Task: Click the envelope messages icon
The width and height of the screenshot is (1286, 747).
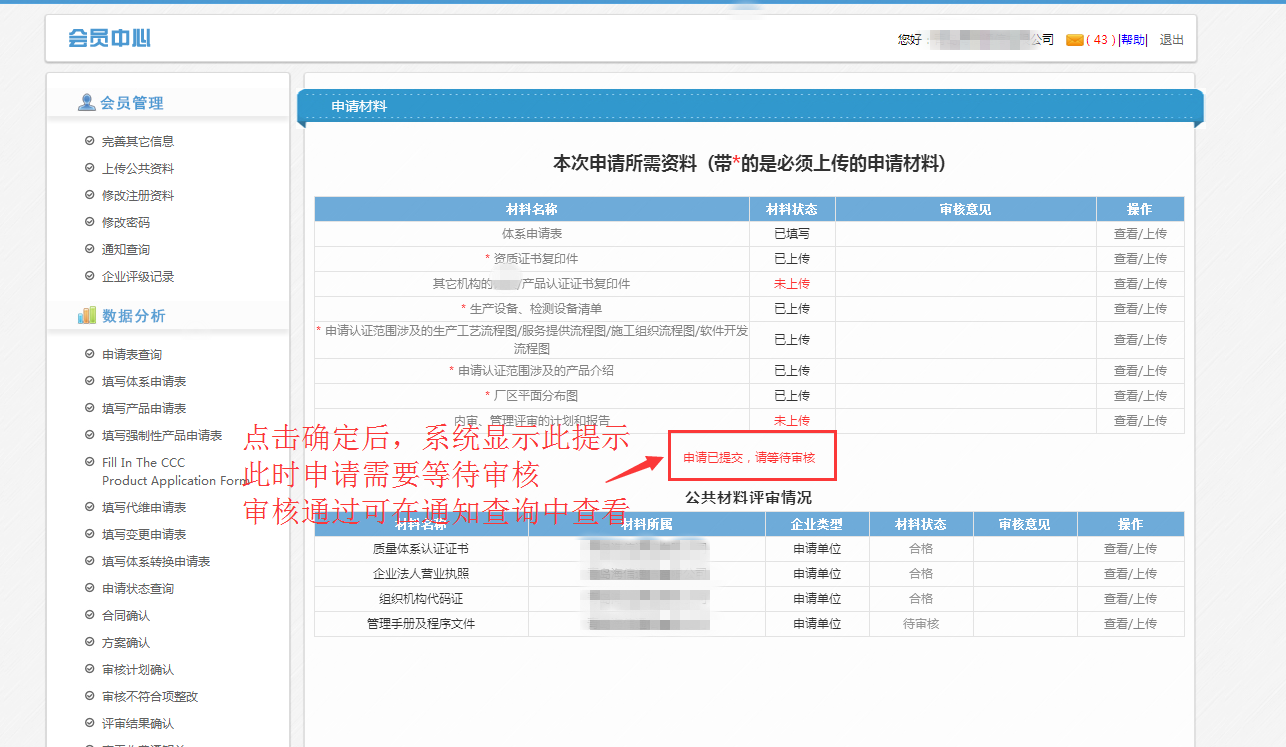Action: [x=1074, y=40]
